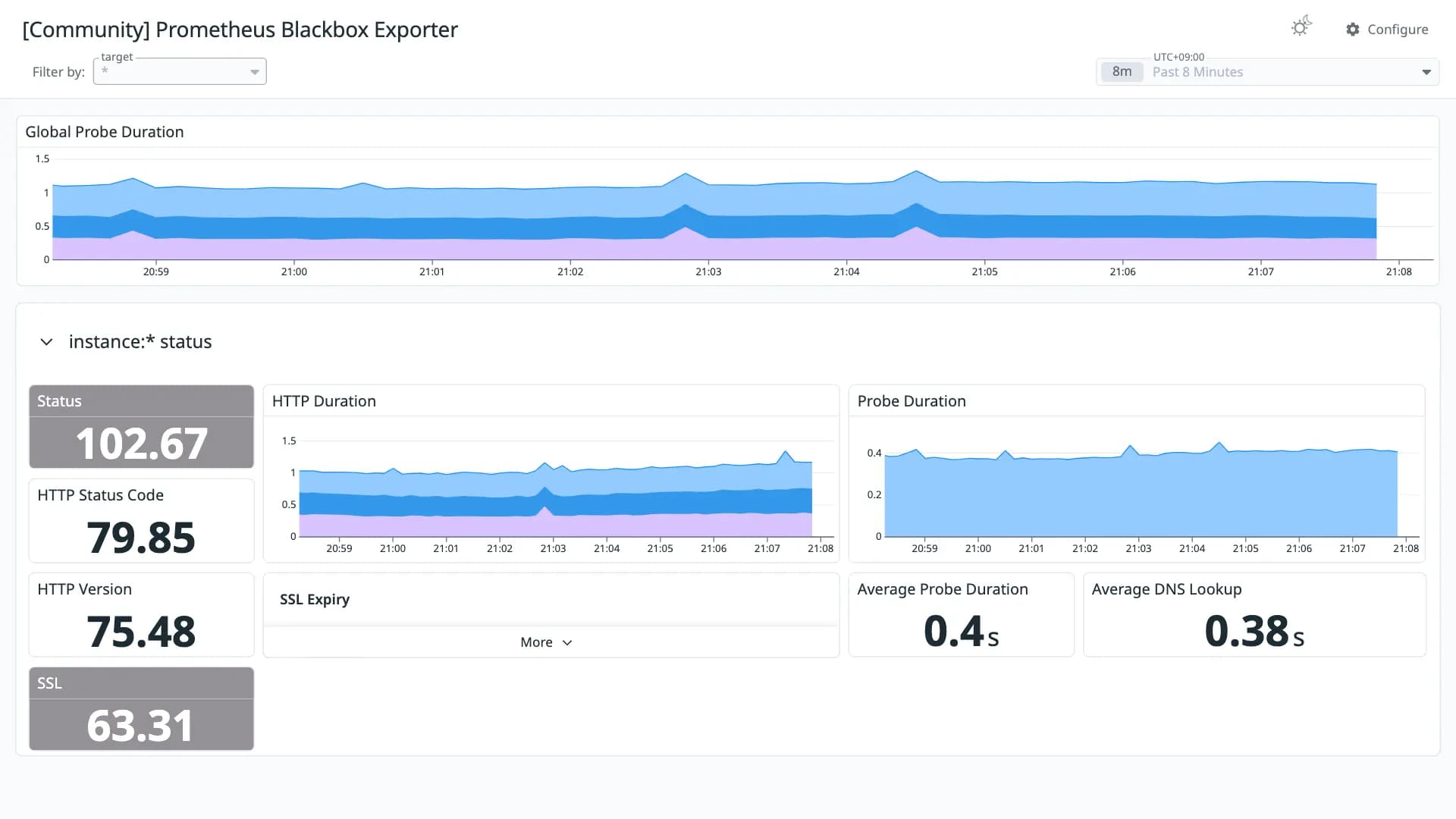Click the Status widget header
The image size is (1456, 819).
(141, 401)
